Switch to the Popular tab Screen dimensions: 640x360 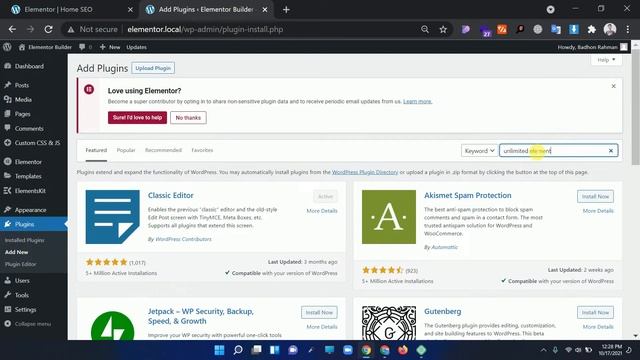(x=126, y=150)
